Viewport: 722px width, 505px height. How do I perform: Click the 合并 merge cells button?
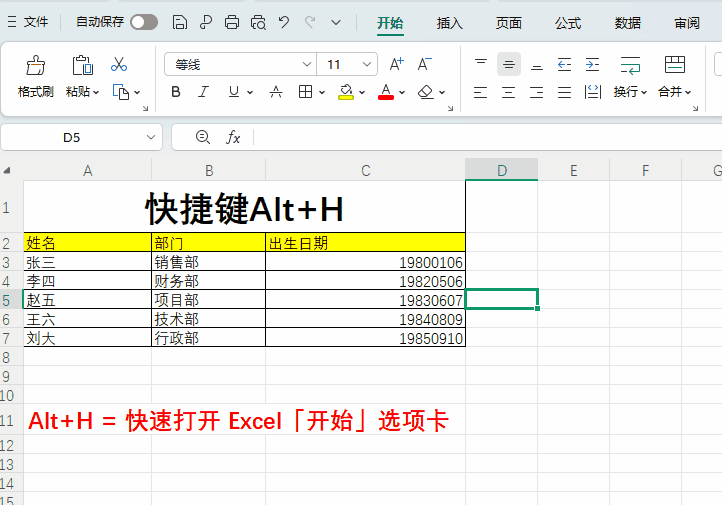[675, 77]
